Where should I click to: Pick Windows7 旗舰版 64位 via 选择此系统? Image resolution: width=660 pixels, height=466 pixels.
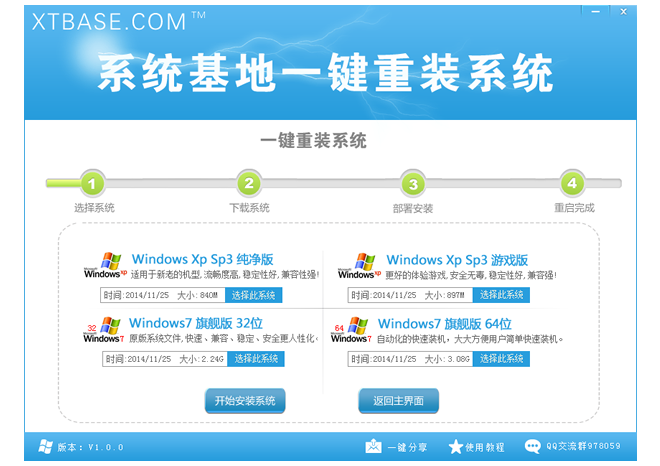click(502, 359)
